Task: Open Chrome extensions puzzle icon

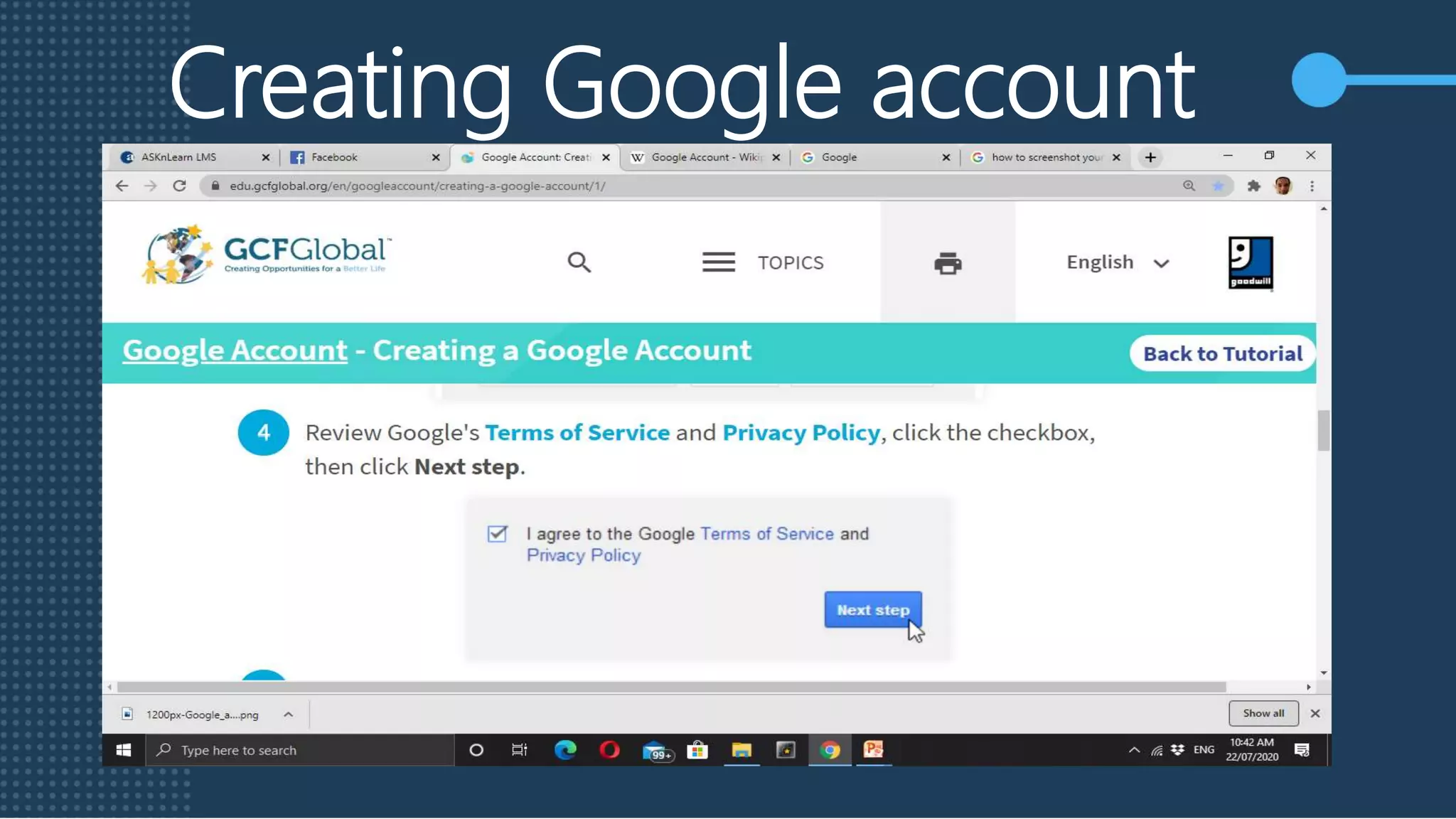Action: pos(1253,186)
